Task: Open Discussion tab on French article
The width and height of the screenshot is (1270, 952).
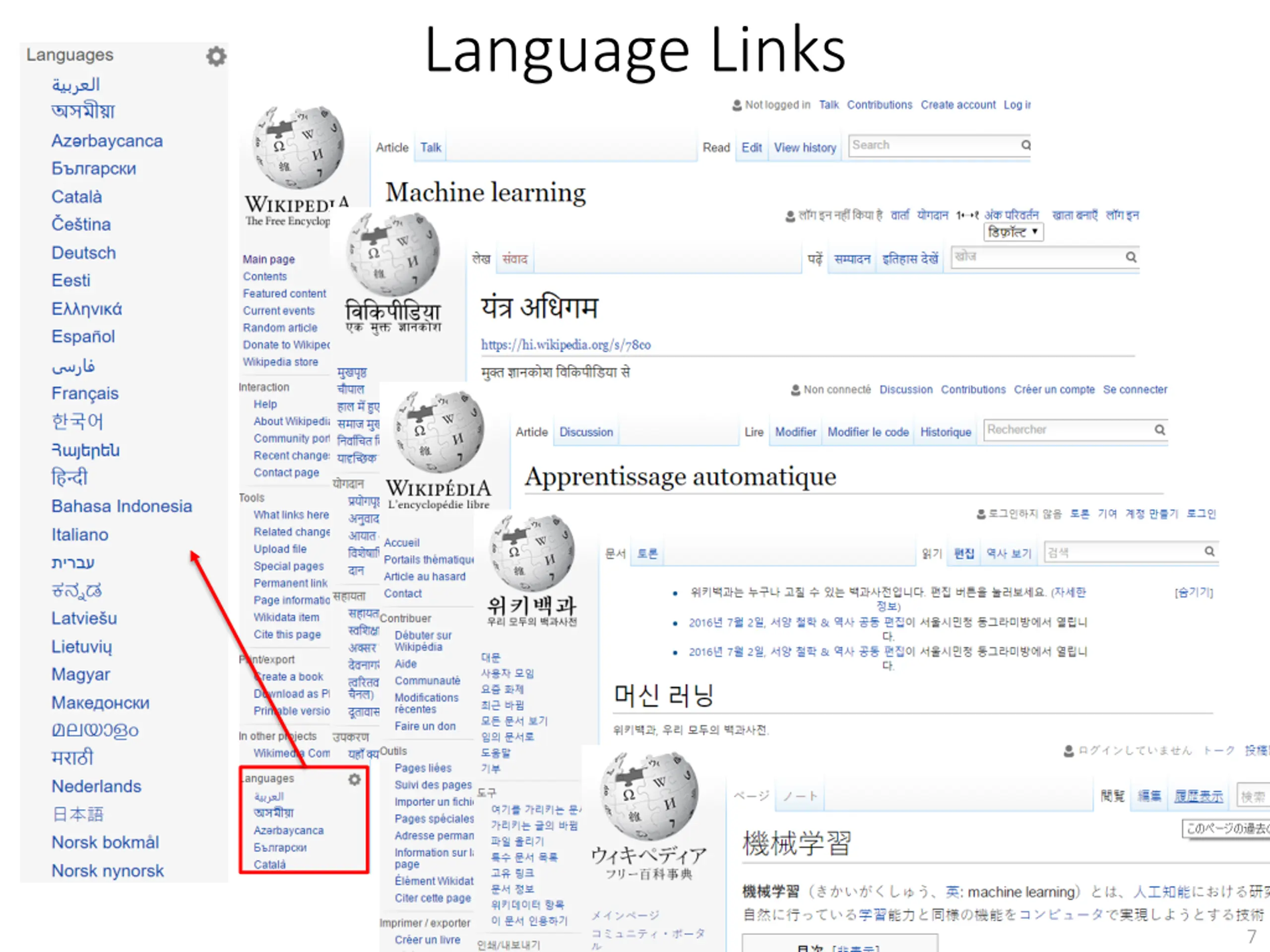Action: 585,432
